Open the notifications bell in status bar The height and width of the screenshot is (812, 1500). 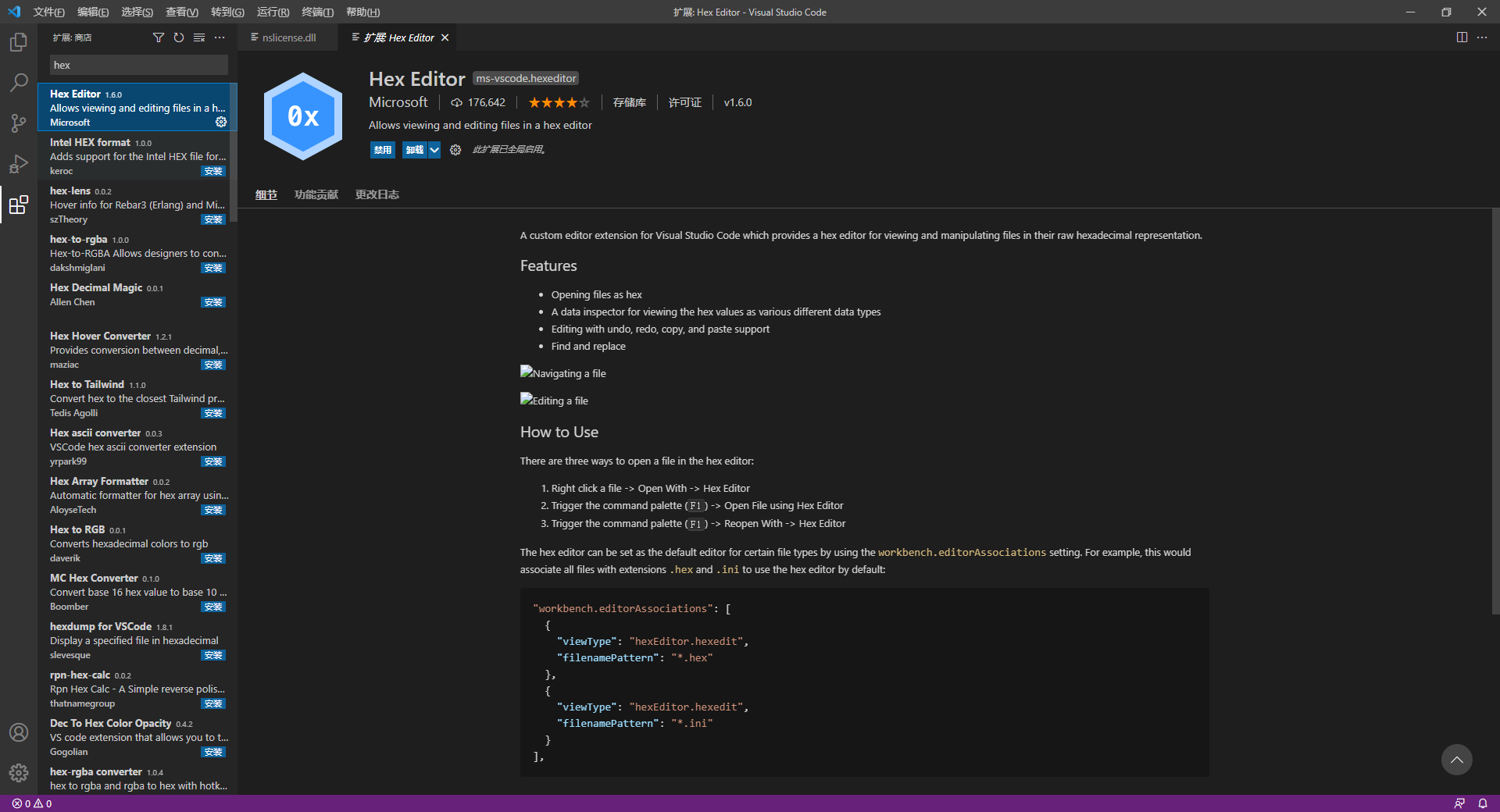click(1482, 803)
